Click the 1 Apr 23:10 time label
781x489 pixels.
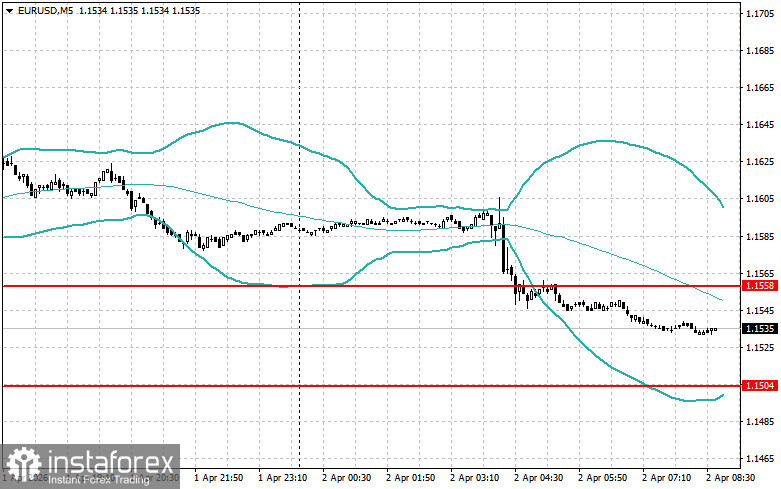(x=282, y=478)
